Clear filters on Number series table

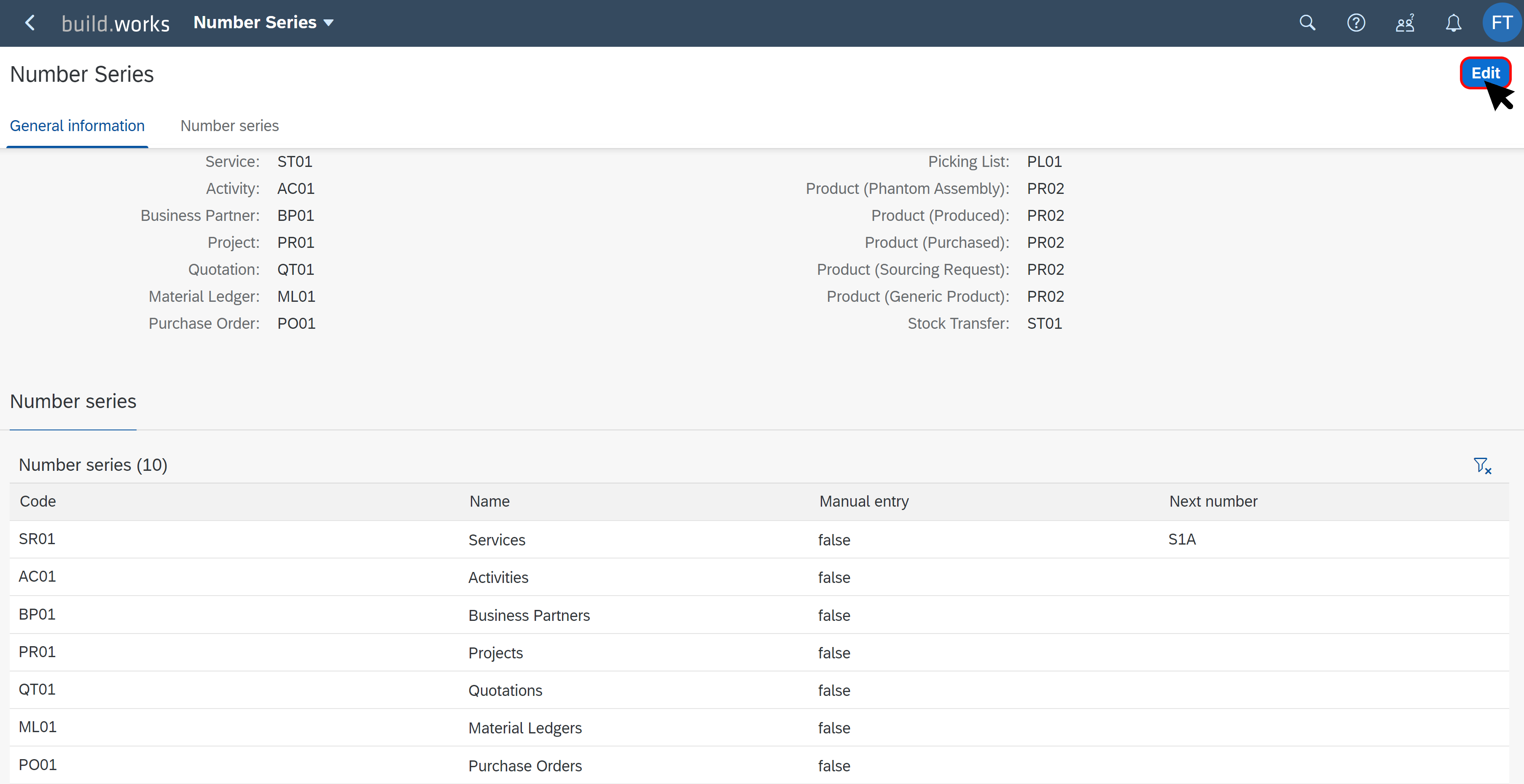coord(1482,466)
